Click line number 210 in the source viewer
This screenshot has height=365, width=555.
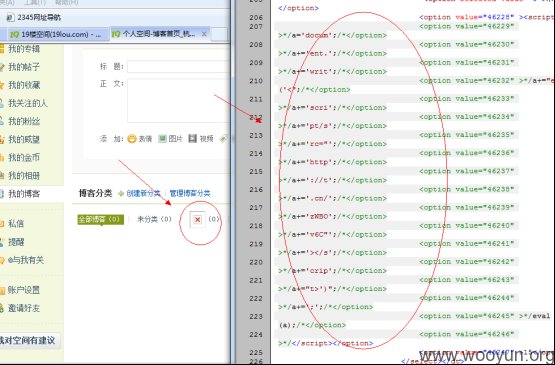(256, 81)
